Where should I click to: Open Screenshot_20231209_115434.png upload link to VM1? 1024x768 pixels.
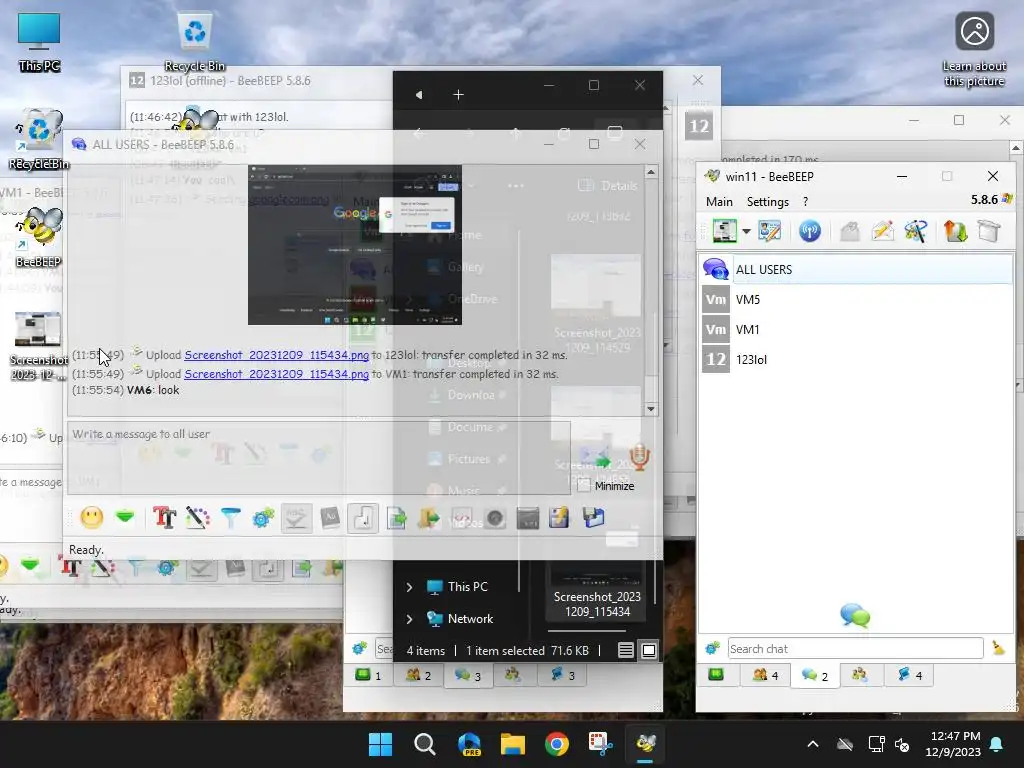click(x=276, y=374)
